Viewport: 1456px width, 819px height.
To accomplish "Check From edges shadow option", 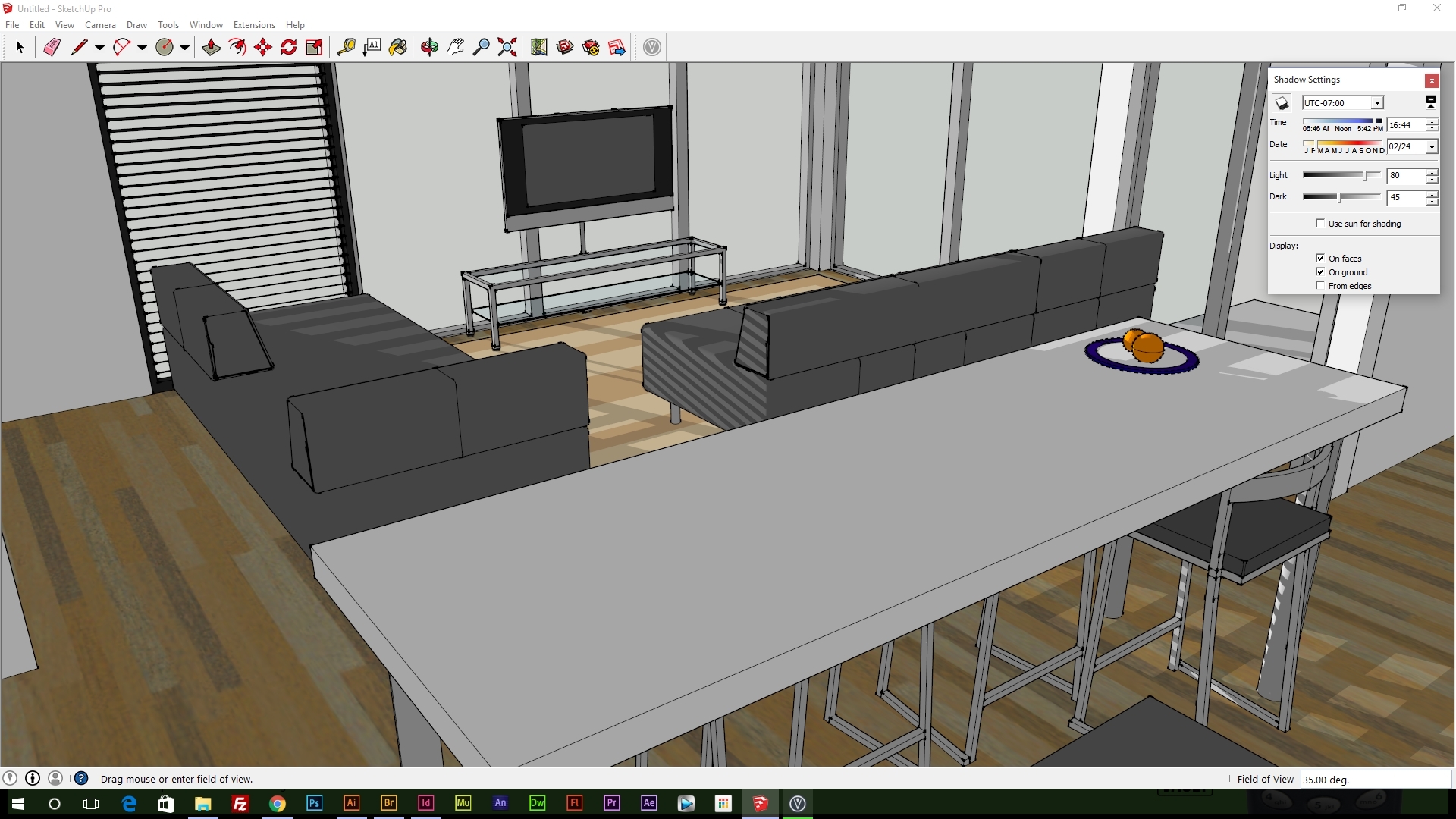I will point(1320,285).
